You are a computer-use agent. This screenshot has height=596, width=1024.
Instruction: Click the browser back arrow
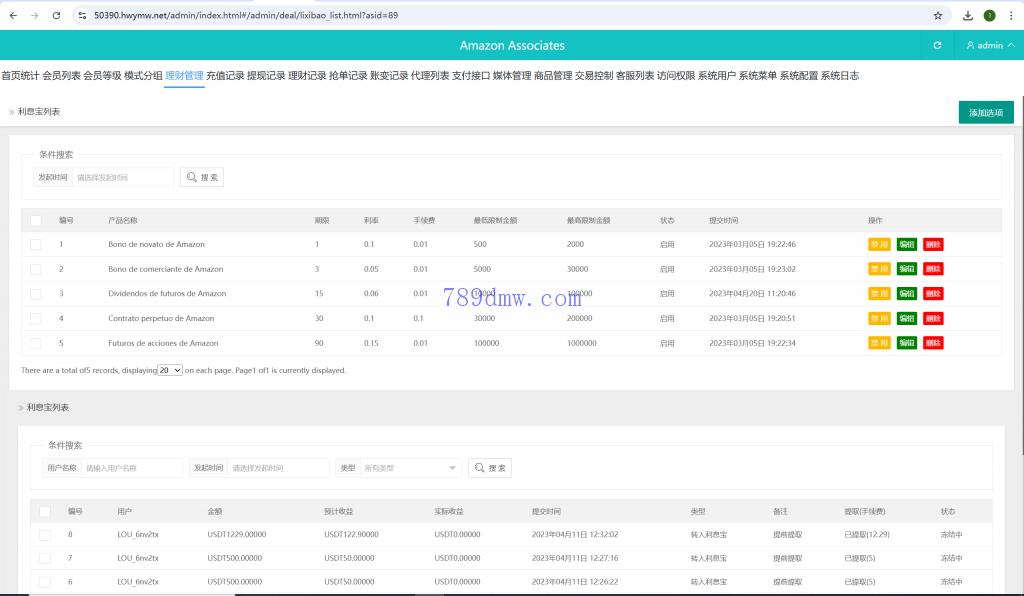tap(13, 16)
